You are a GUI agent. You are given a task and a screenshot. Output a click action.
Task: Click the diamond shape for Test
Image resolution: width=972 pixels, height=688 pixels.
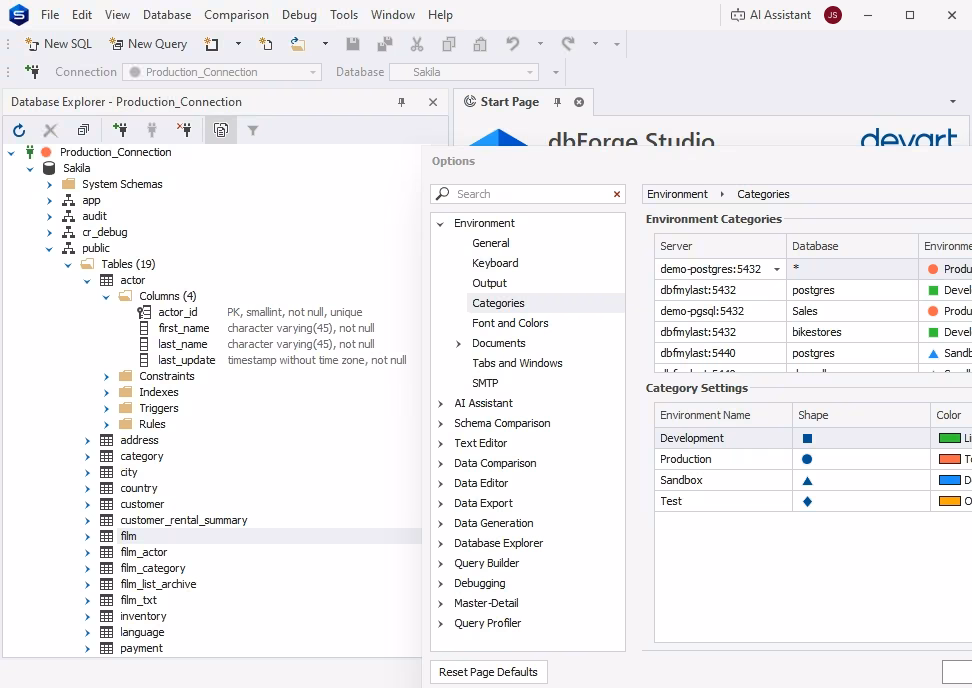click(807, 501)
